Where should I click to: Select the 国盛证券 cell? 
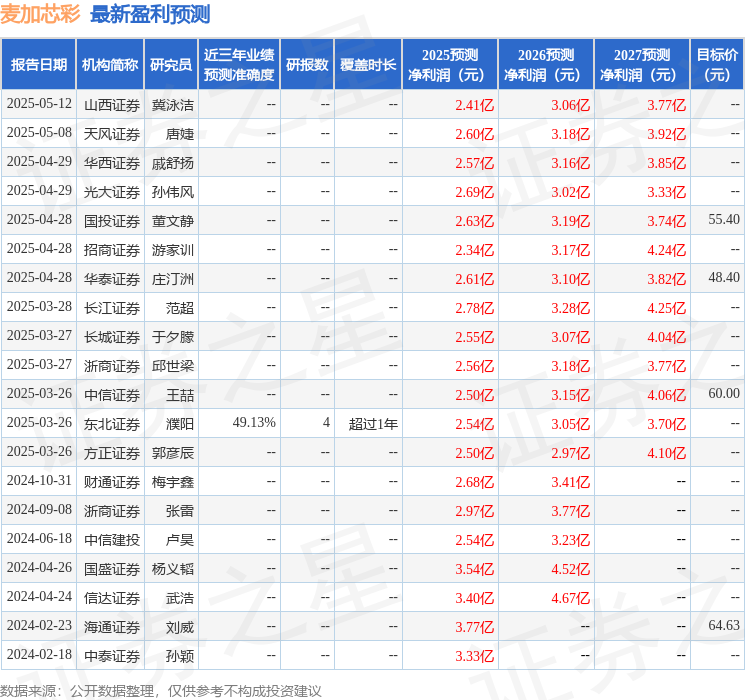tap(112, 569)
